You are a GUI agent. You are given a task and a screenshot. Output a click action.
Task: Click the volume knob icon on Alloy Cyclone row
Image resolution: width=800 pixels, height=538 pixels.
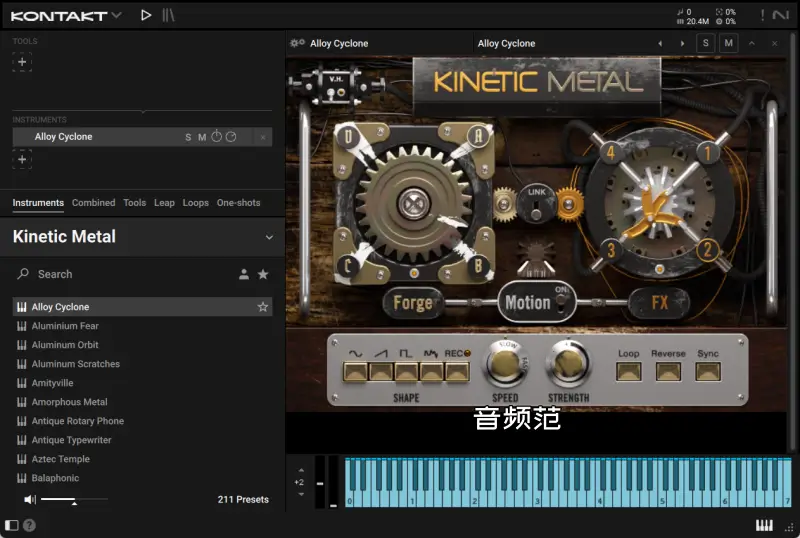231,137
